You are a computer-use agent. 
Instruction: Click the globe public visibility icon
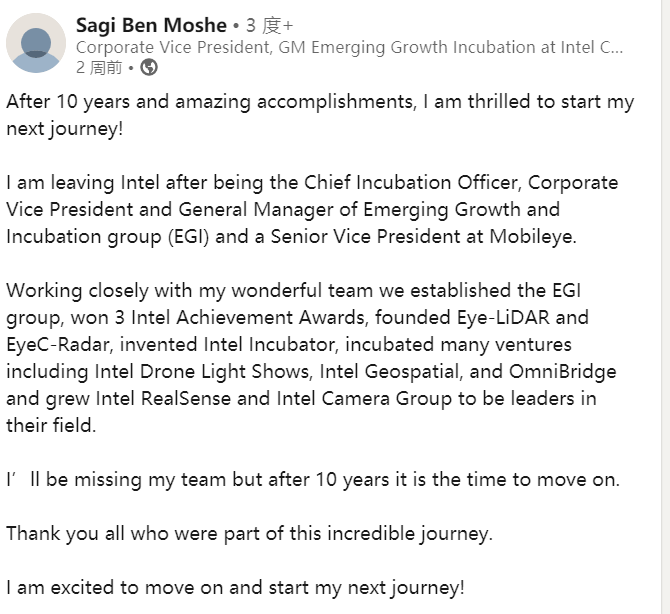149,68
